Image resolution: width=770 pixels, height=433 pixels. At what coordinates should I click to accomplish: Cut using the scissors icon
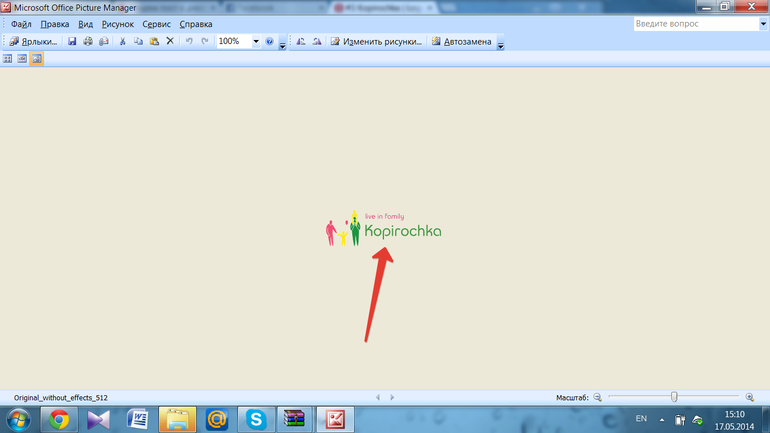123,42
